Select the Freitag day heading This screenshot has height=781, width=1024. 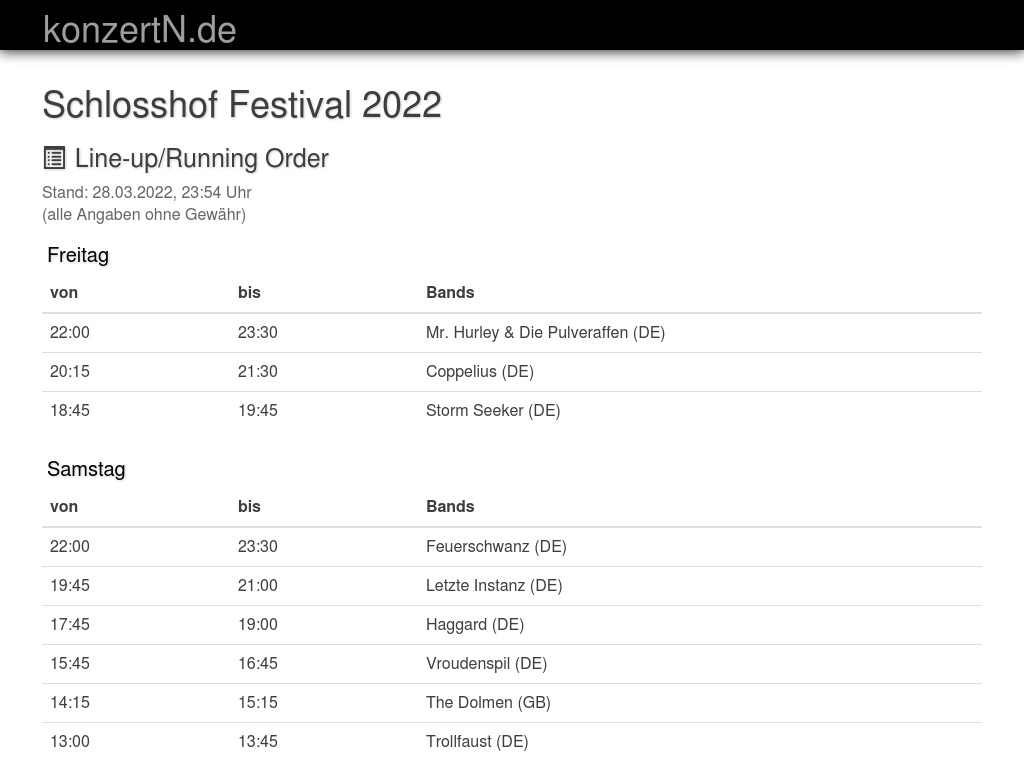click(x=78, y=255)
